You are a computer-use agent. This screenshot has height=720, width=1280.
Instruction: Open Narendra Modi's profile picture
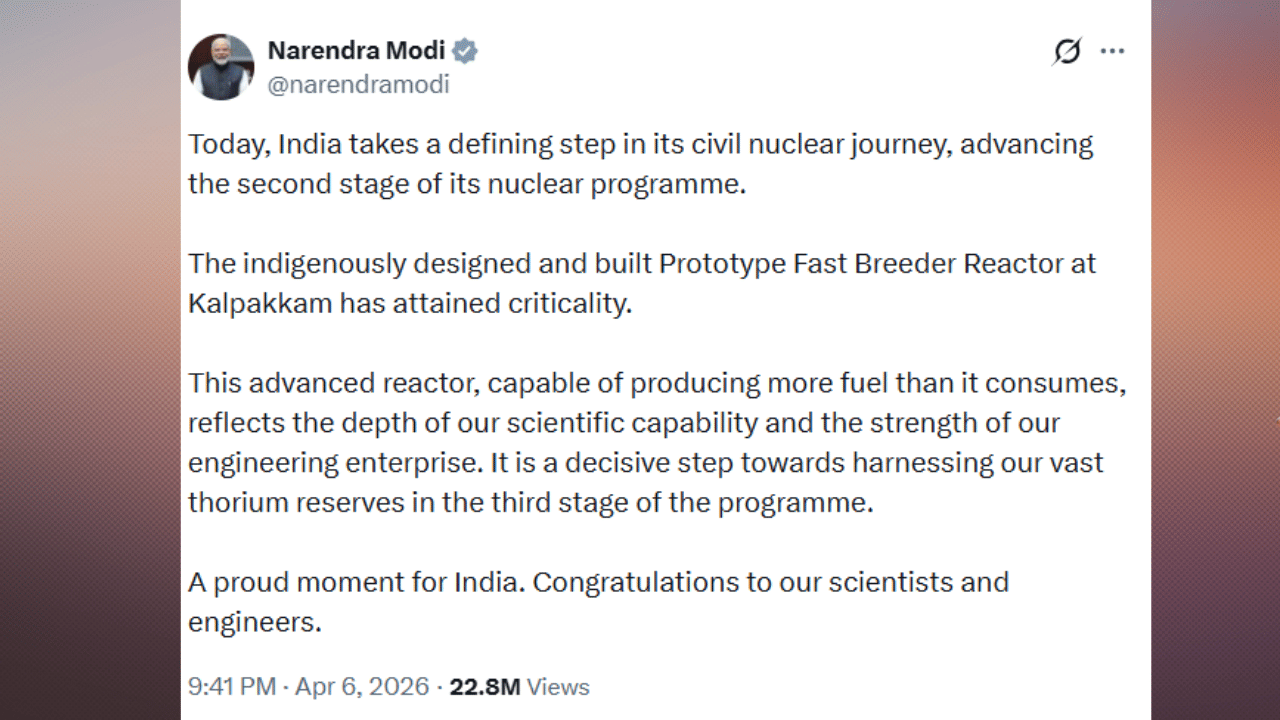point(221,67)
